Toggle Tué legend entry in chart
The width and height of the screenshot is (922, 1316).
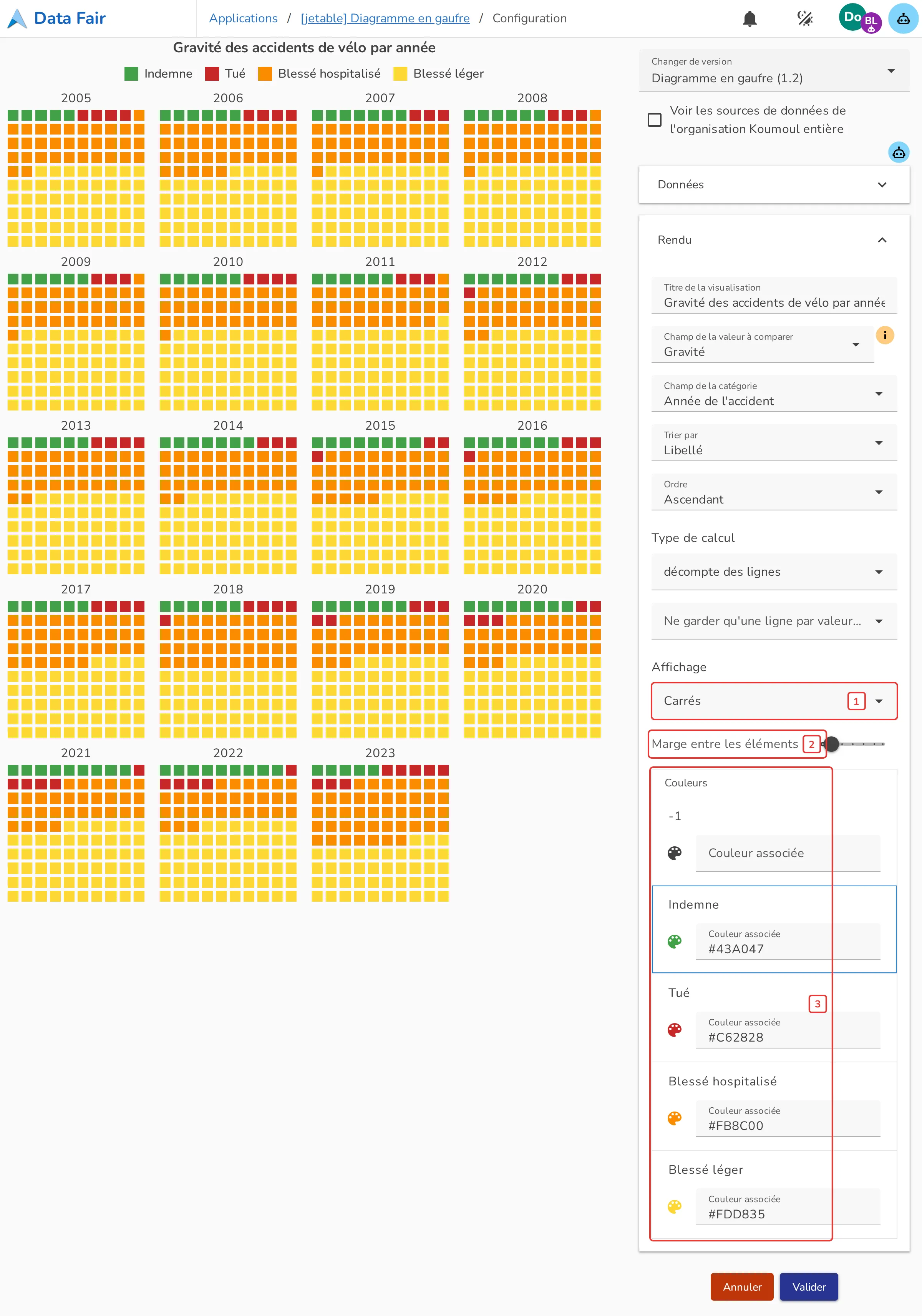225,73
